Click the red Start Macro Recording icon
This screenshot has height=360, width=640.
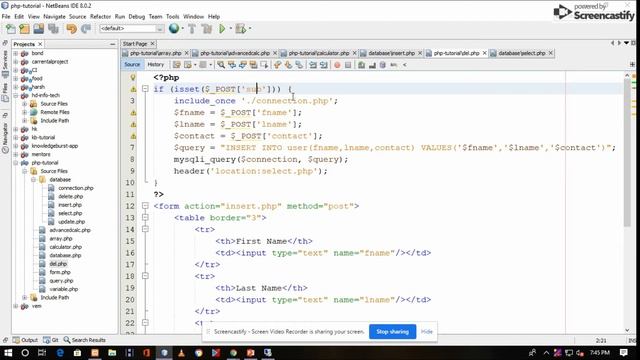click(x=337, y=65)
